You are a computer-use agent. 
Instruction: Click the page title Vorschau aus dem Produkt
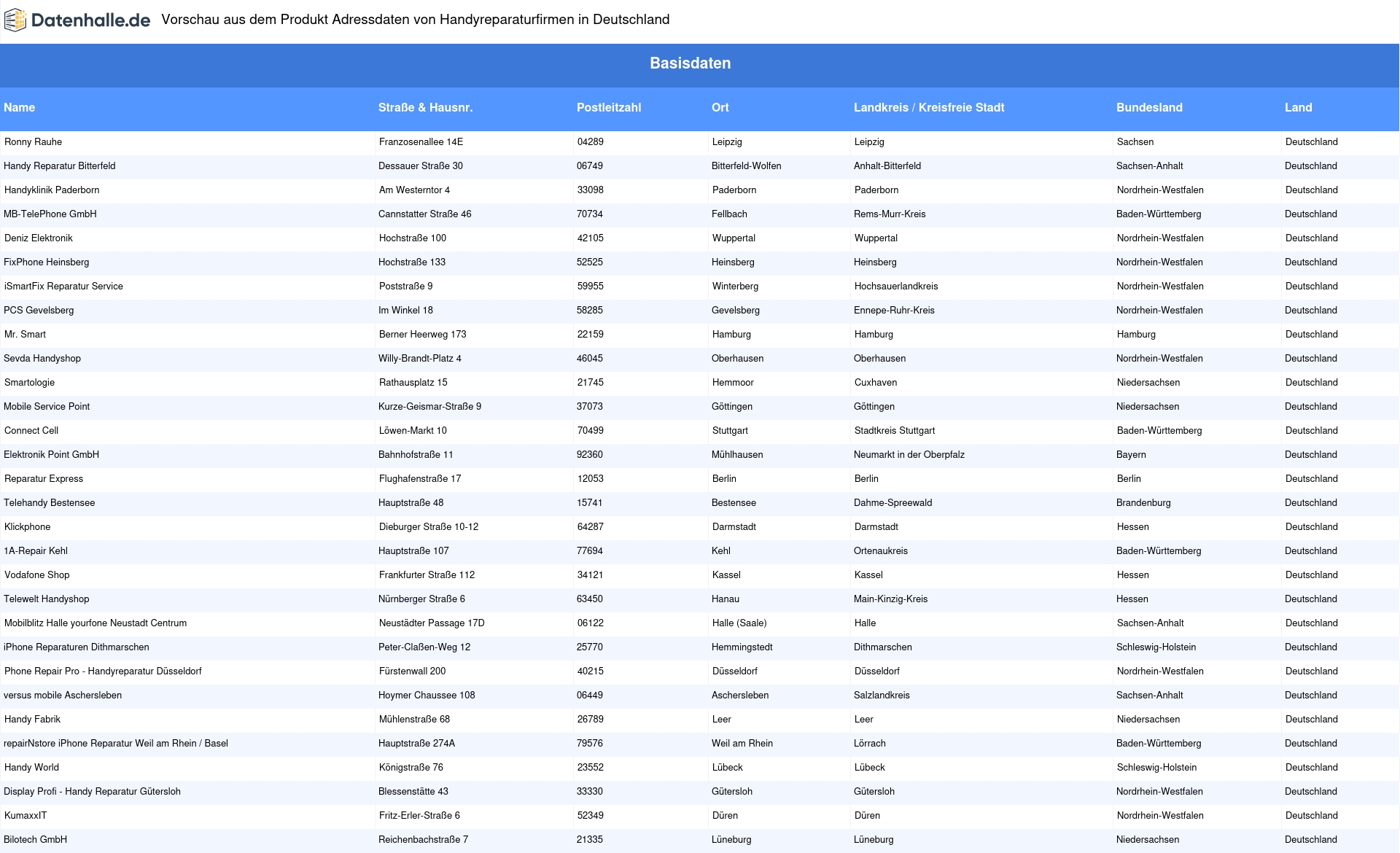click(416, 20)
